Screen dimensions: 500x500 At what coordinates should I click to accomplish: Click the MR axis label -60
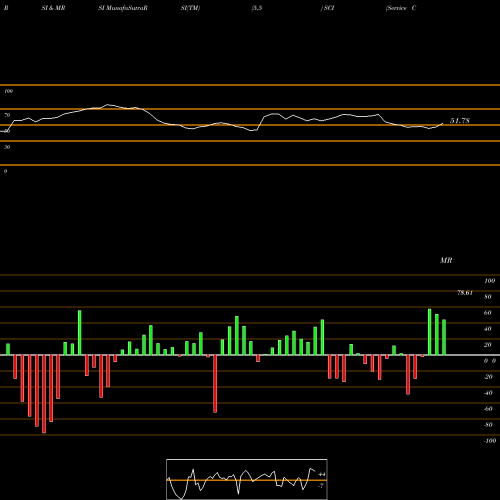click(x=488, y=409)
